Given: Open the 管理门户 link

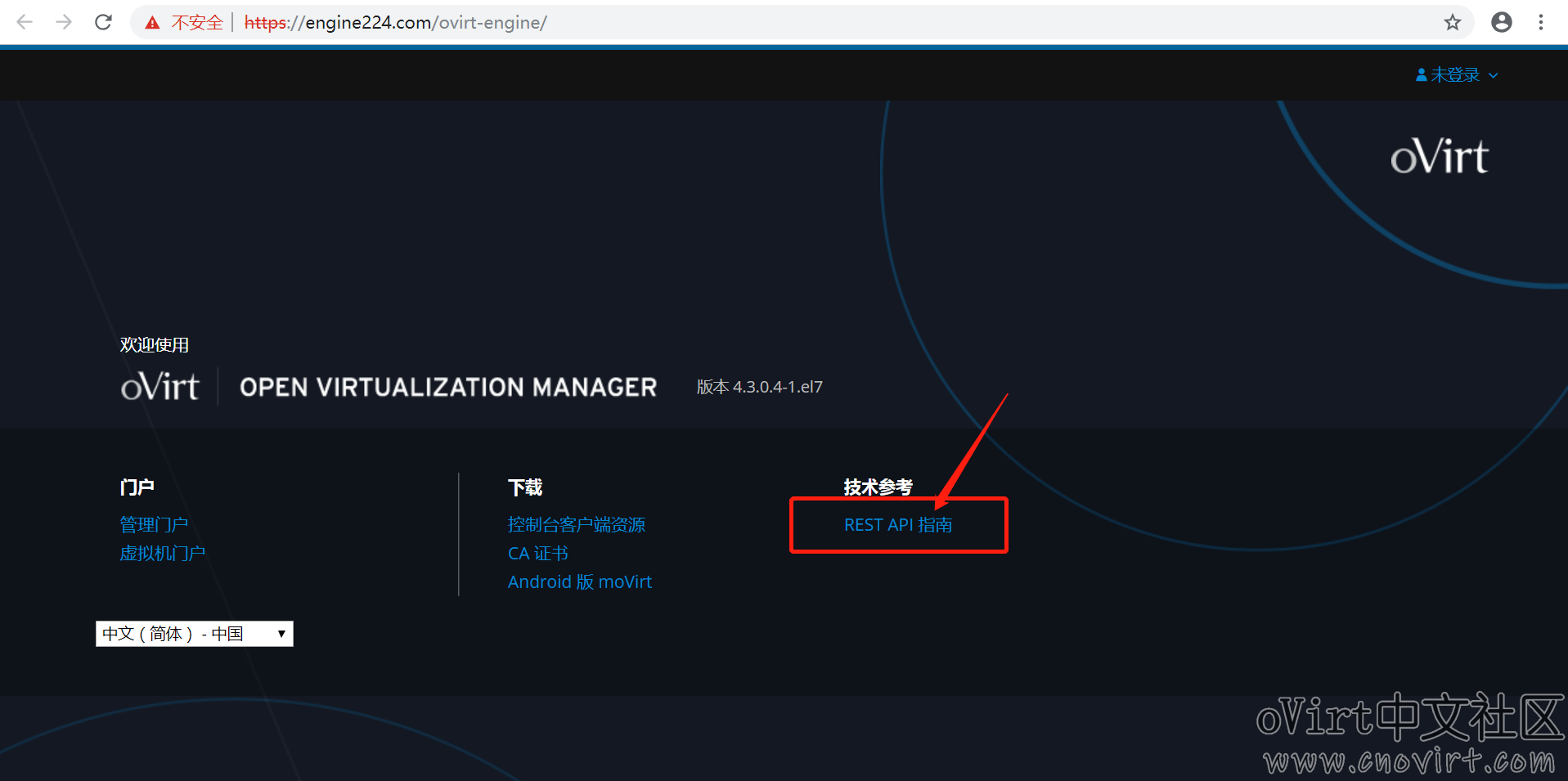Looking at the screenshot, I should (x=154, y=524).
